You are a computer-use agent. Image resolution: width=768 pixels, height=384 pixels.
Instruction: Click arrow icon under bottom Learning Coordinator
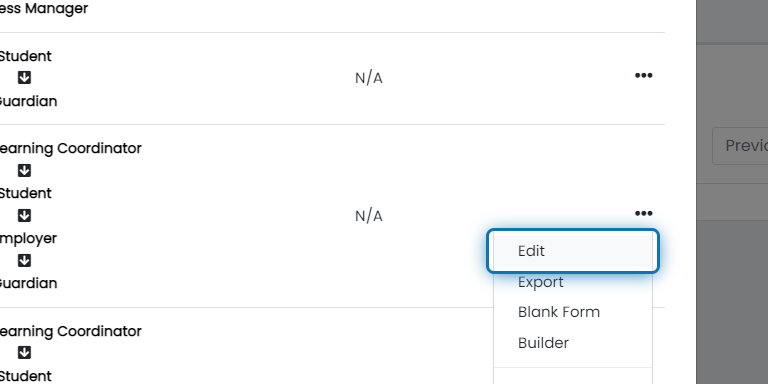tap(24, 353)
